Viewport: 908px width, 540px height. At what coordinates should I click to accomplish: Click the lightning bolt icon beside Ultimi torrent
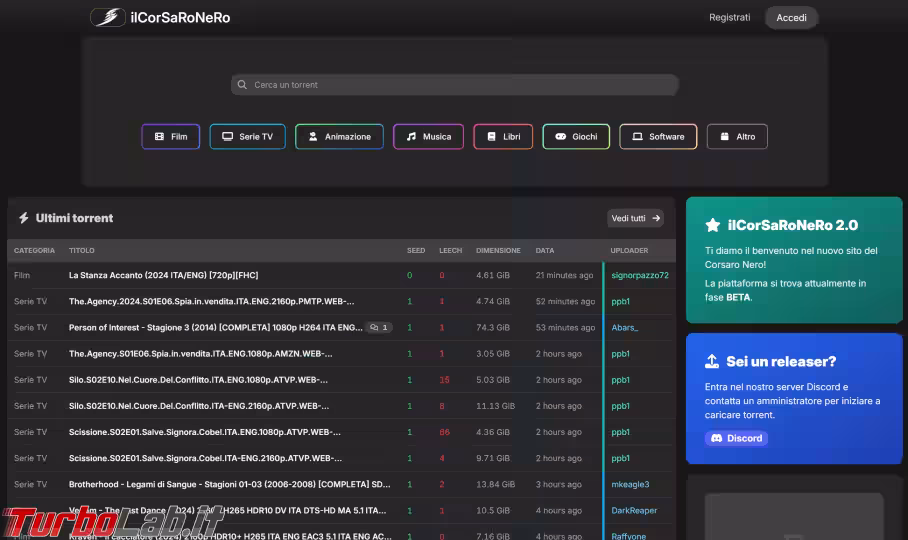[x=24, y=218]
